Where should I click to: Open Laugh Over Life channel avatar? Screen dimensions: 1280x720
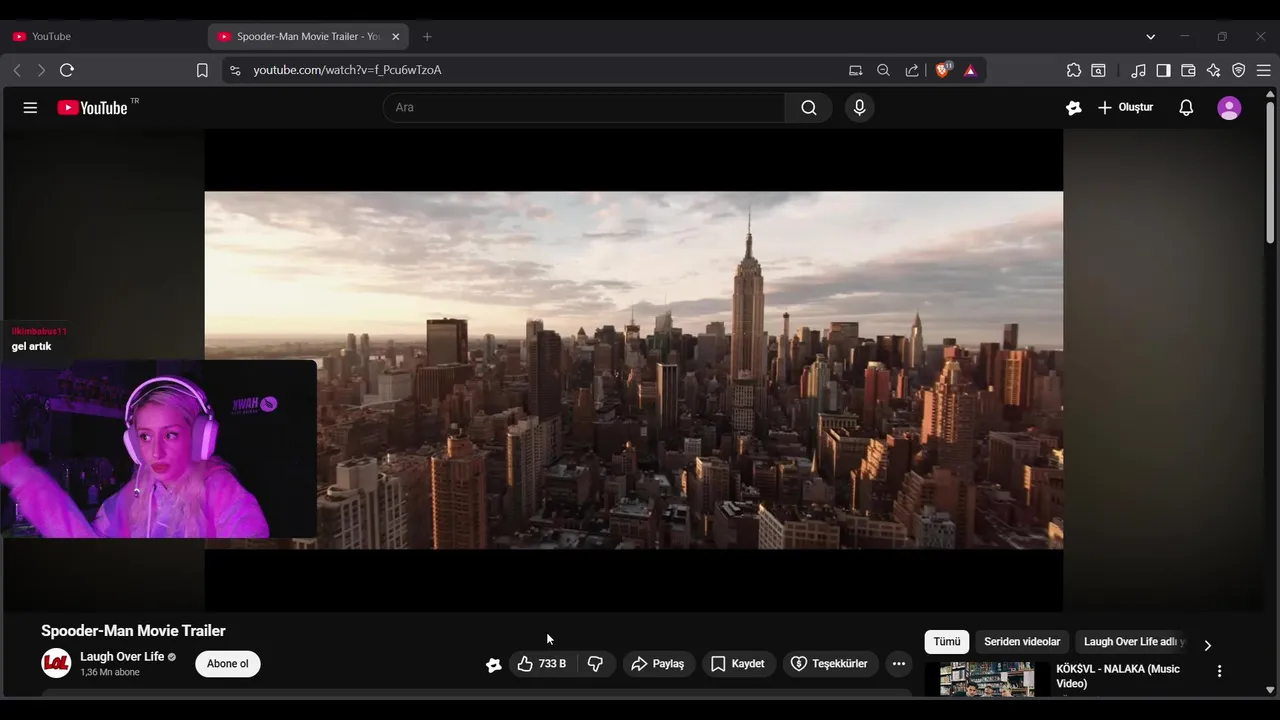coord(56,663)
